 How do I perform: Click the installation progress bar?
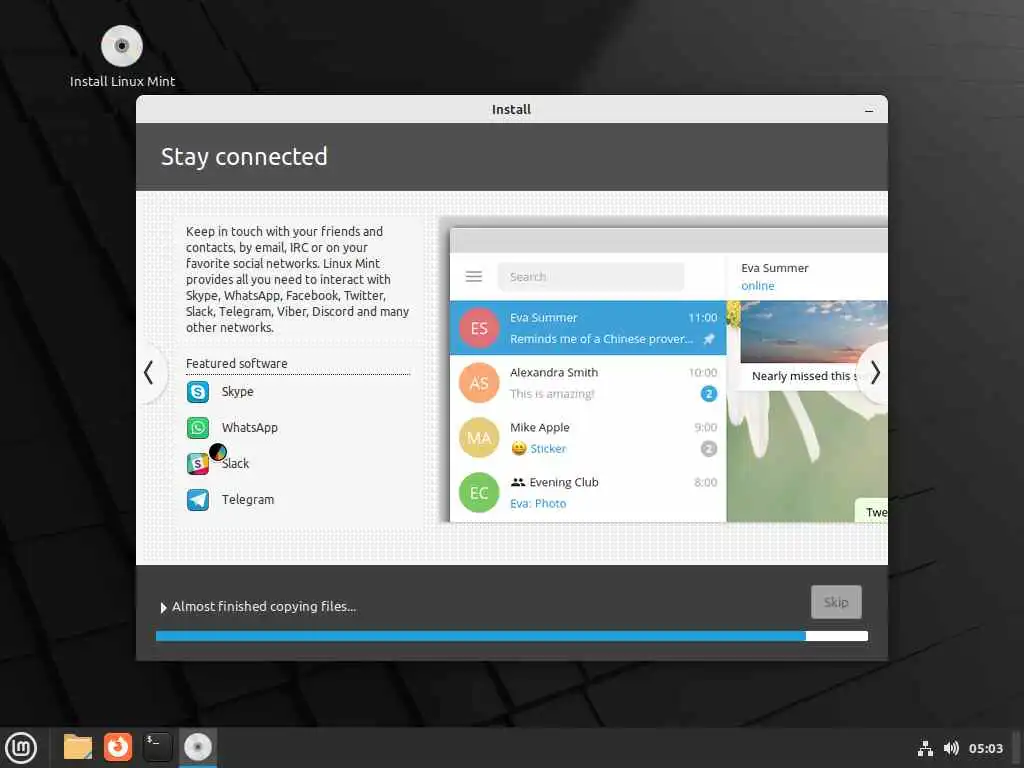pyautogui.click(x=512, y=636)
